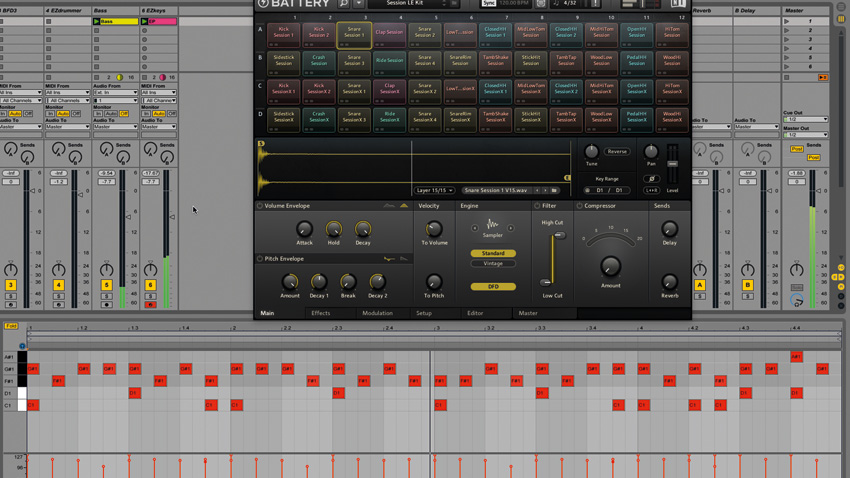The height and width of the screenshot is (478, 850).
Task: Click the Pan knob
Action: 651,151
